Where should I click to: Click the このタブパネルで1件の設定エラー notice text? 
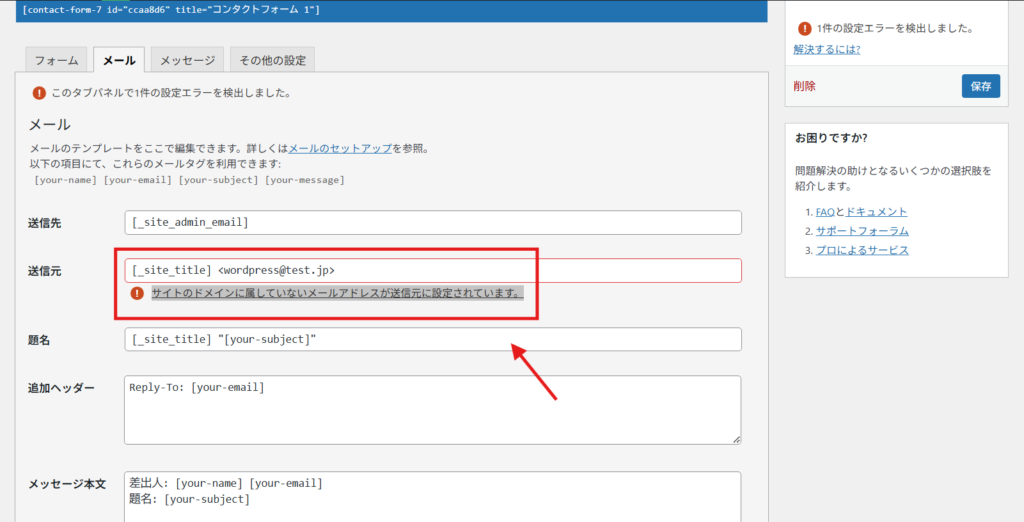point(171,93)
